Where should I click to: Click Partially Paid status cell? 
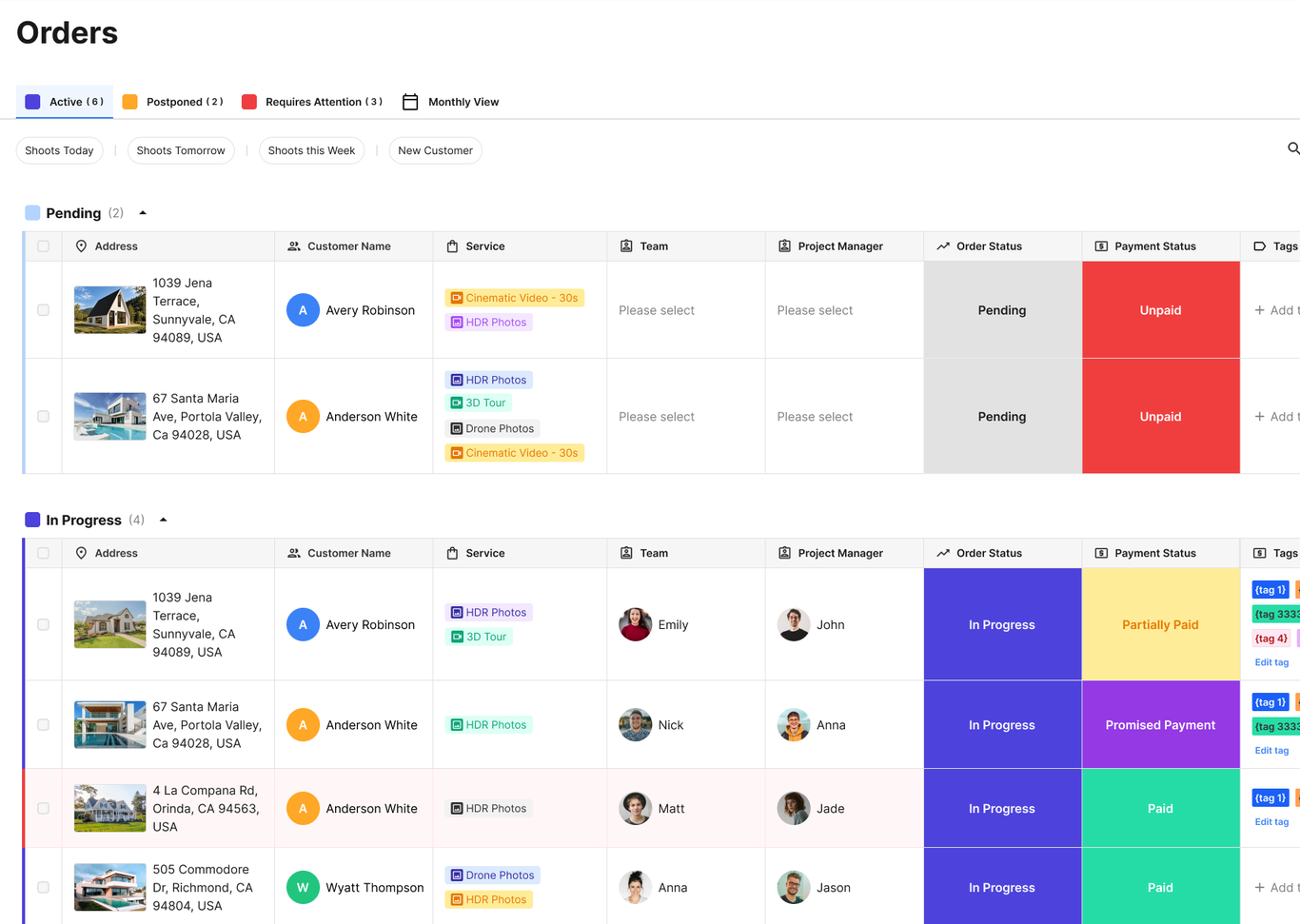pyautogui.click(x=1161, y=625)
